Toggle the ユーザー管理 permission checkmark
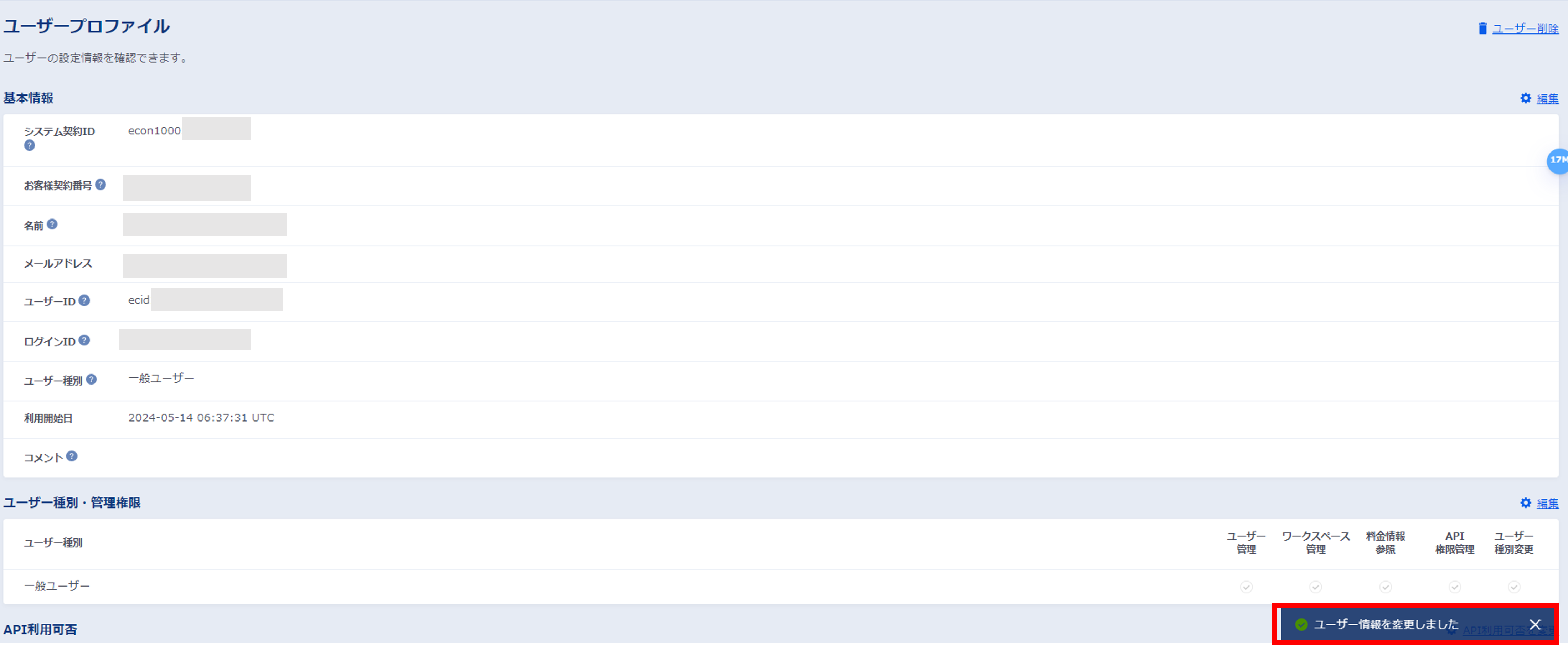1568x645 pixels. (x=1246, y=587)
